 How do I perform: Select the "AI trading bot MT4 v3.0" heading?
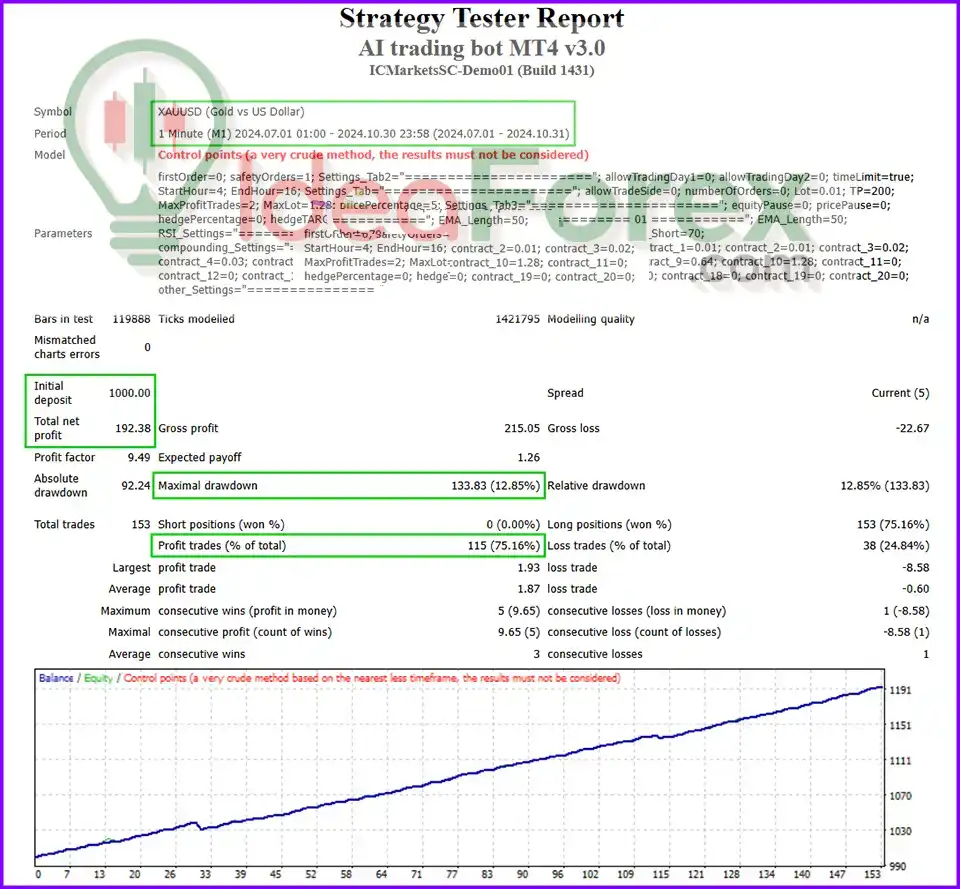(x=481, y=48)
